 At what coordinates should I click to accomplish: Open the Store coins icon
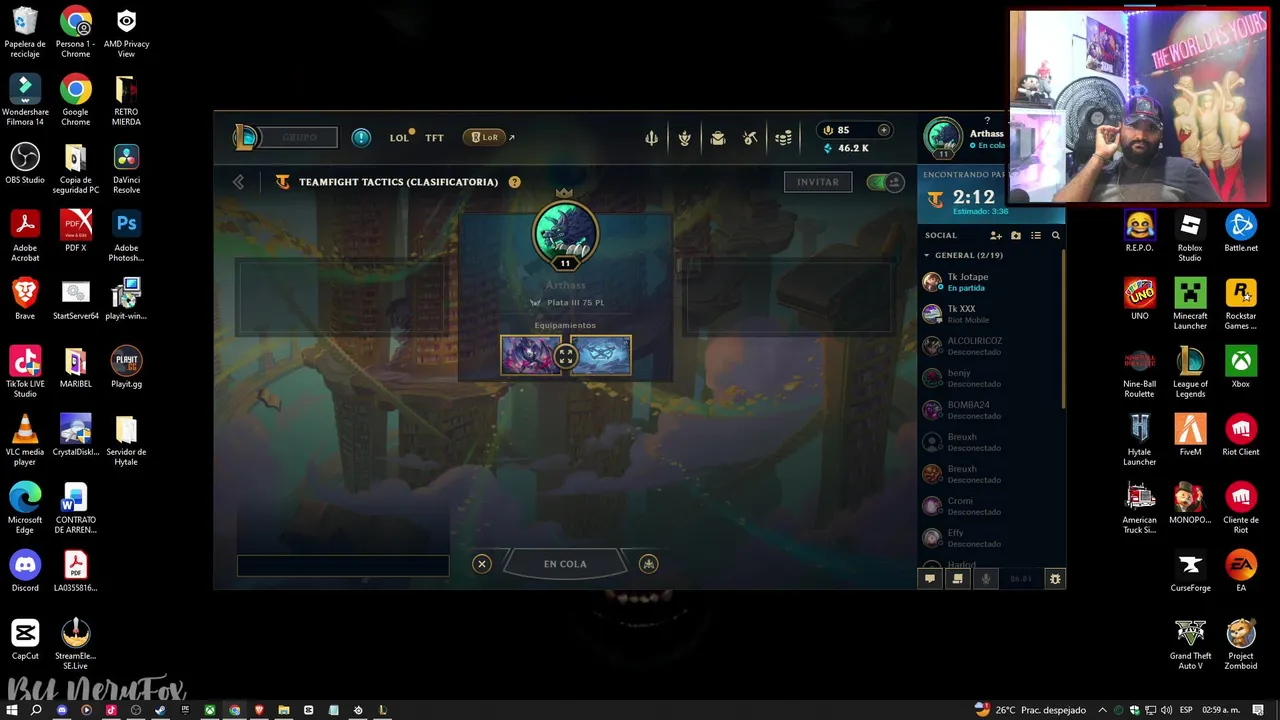click(784, 138)
